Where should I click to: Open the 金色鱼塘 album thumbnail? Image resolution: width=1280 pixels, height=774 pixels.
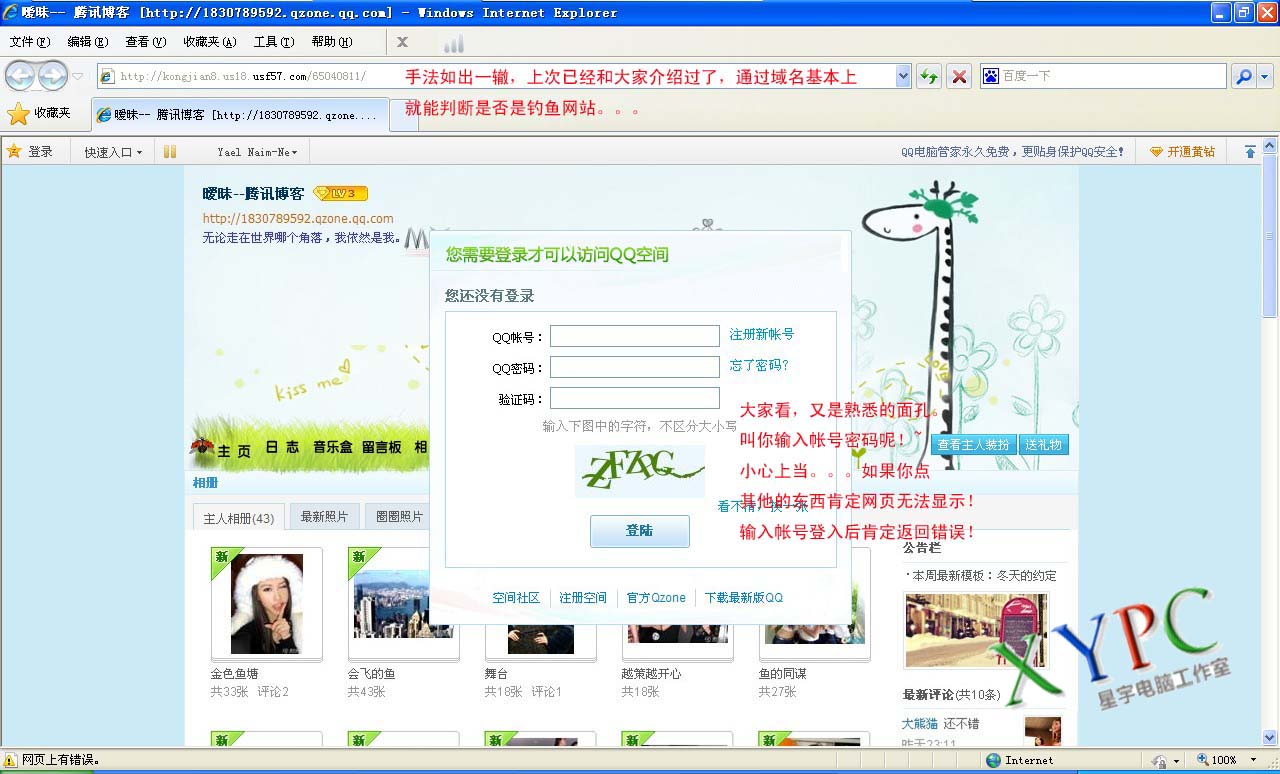point(266,603)
